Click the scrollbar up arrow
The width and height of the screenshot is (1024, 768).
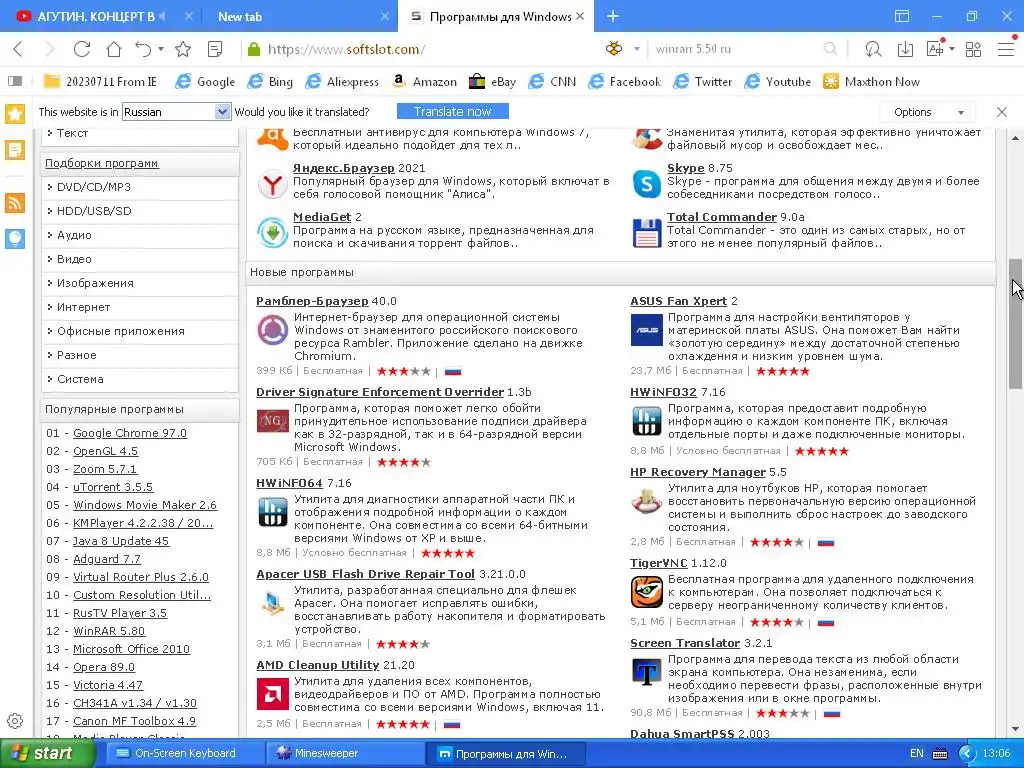coord(1016,138)
